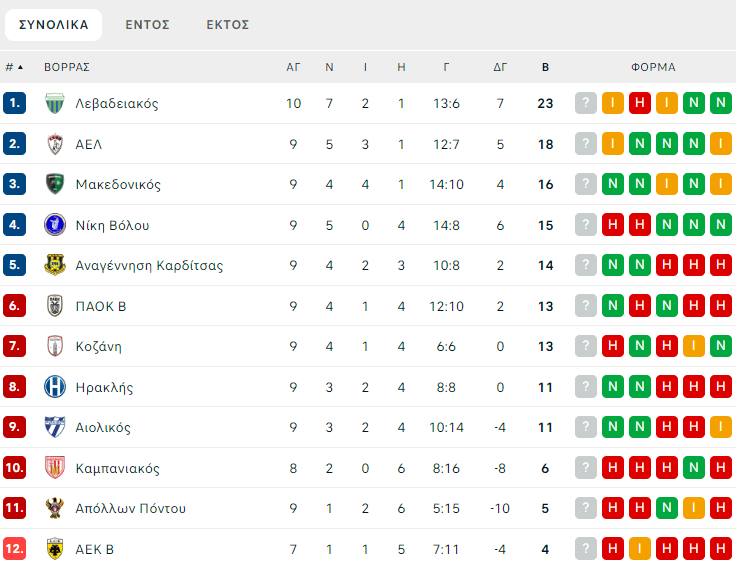This screenshot has height=568, width=736.
Task: Click Λεβαδειακός's upcoming match question mark badge
Action: [586, 103]
